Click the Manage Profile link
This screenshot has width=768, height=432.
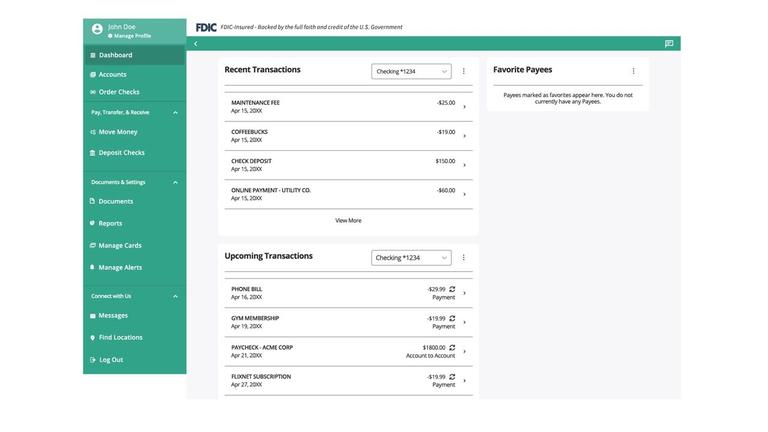click(x=132, y=36)
